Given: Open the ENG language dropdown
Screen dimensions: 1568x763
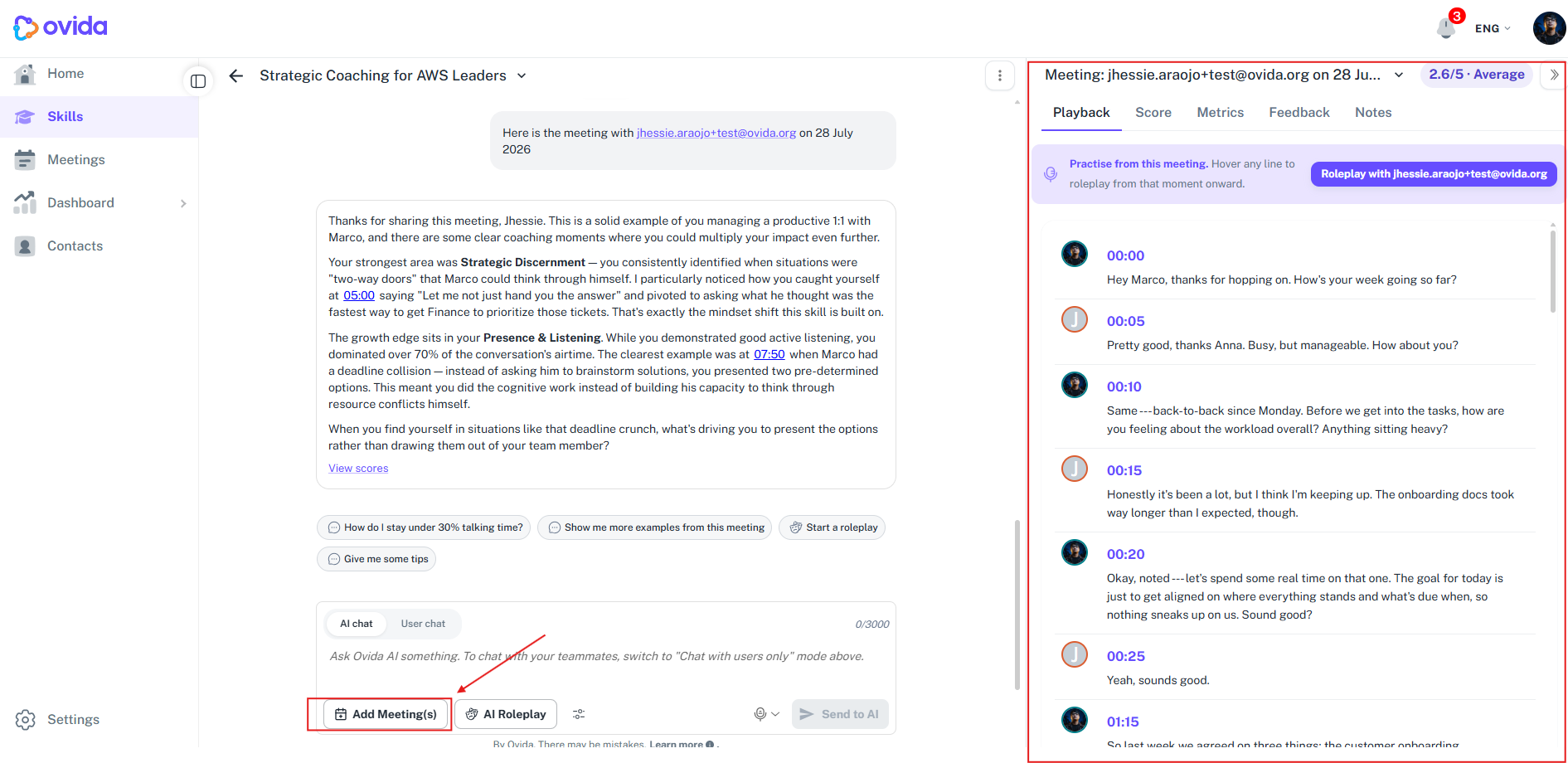Looking at the screenshot, I should [x=1493, y=28].
